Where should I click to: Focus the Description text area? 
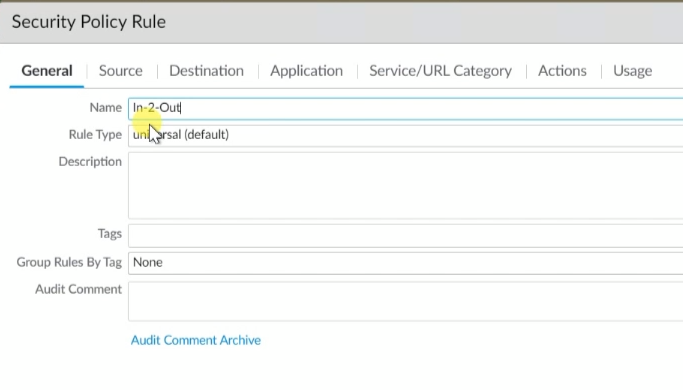(x=406, y=185)
